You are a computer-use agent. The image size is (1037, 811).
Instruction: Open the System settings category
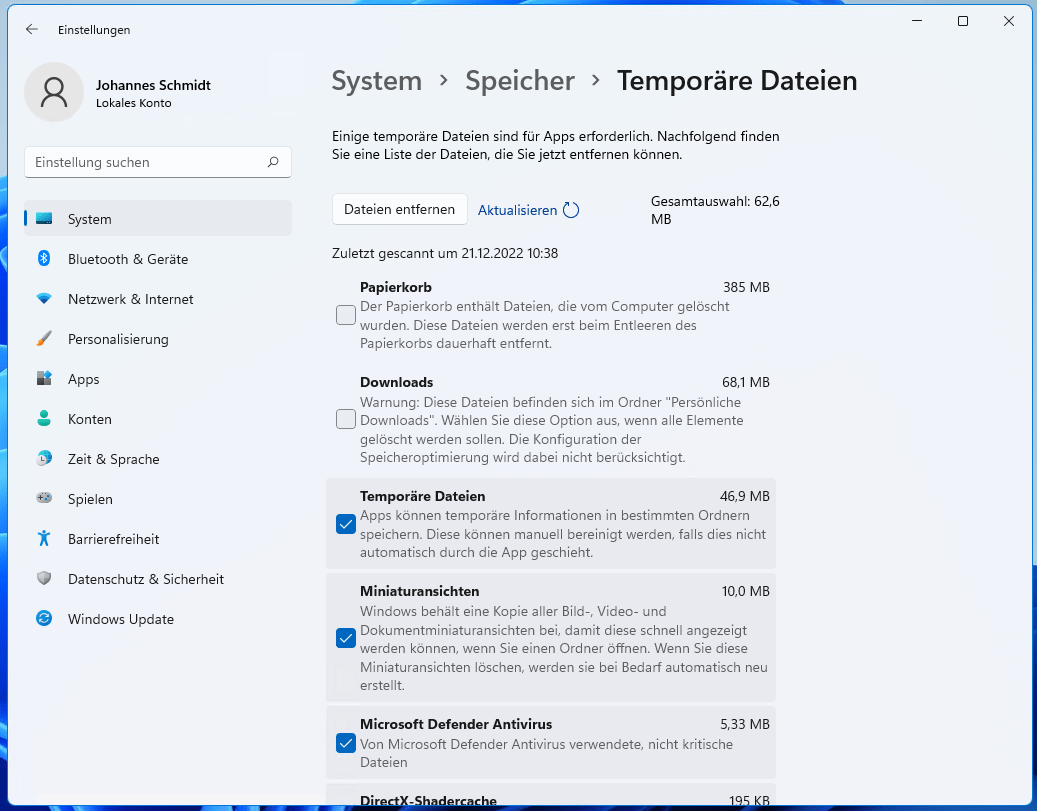(x=157, y=218)
